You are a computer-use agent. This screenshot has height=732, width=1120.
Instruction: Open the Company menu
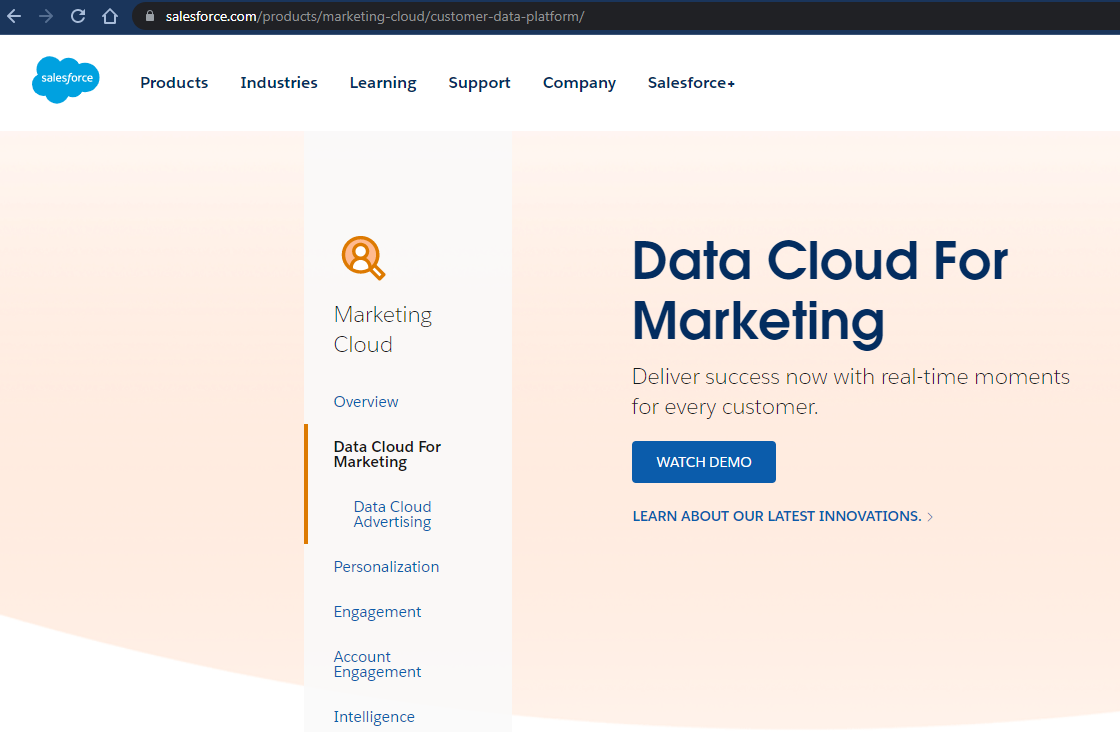pos(579,83)
